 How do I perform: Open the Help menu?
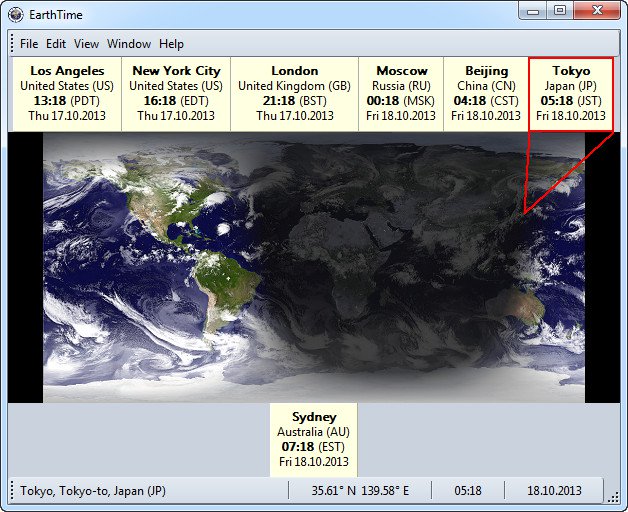172,44
